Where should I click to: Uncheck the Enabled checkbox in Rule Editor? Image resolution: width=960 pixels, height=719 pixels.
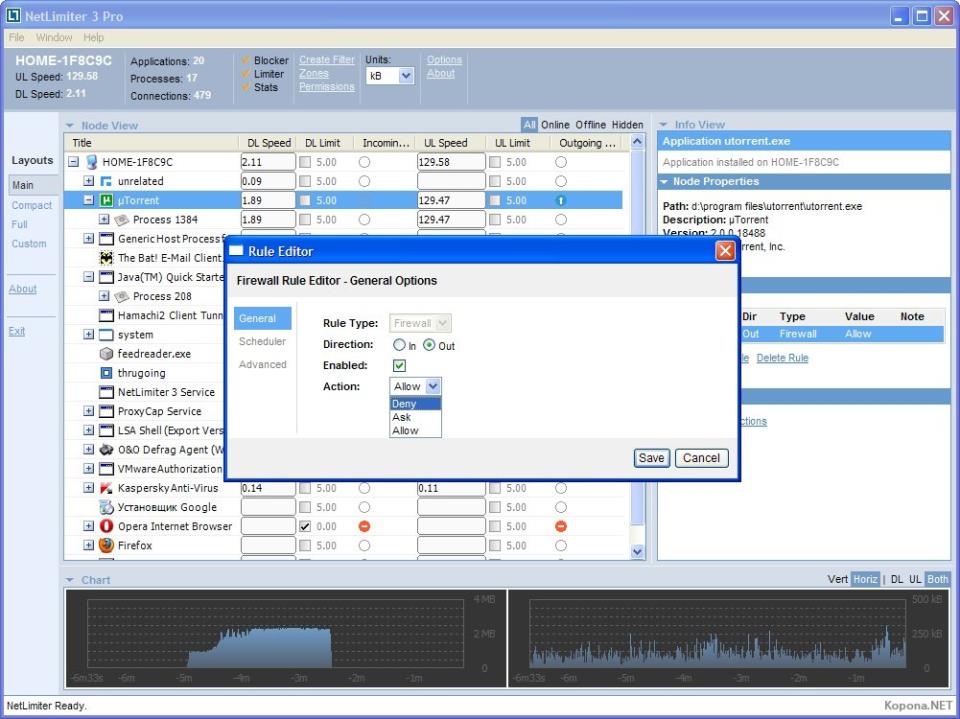(x=399, y=366)
